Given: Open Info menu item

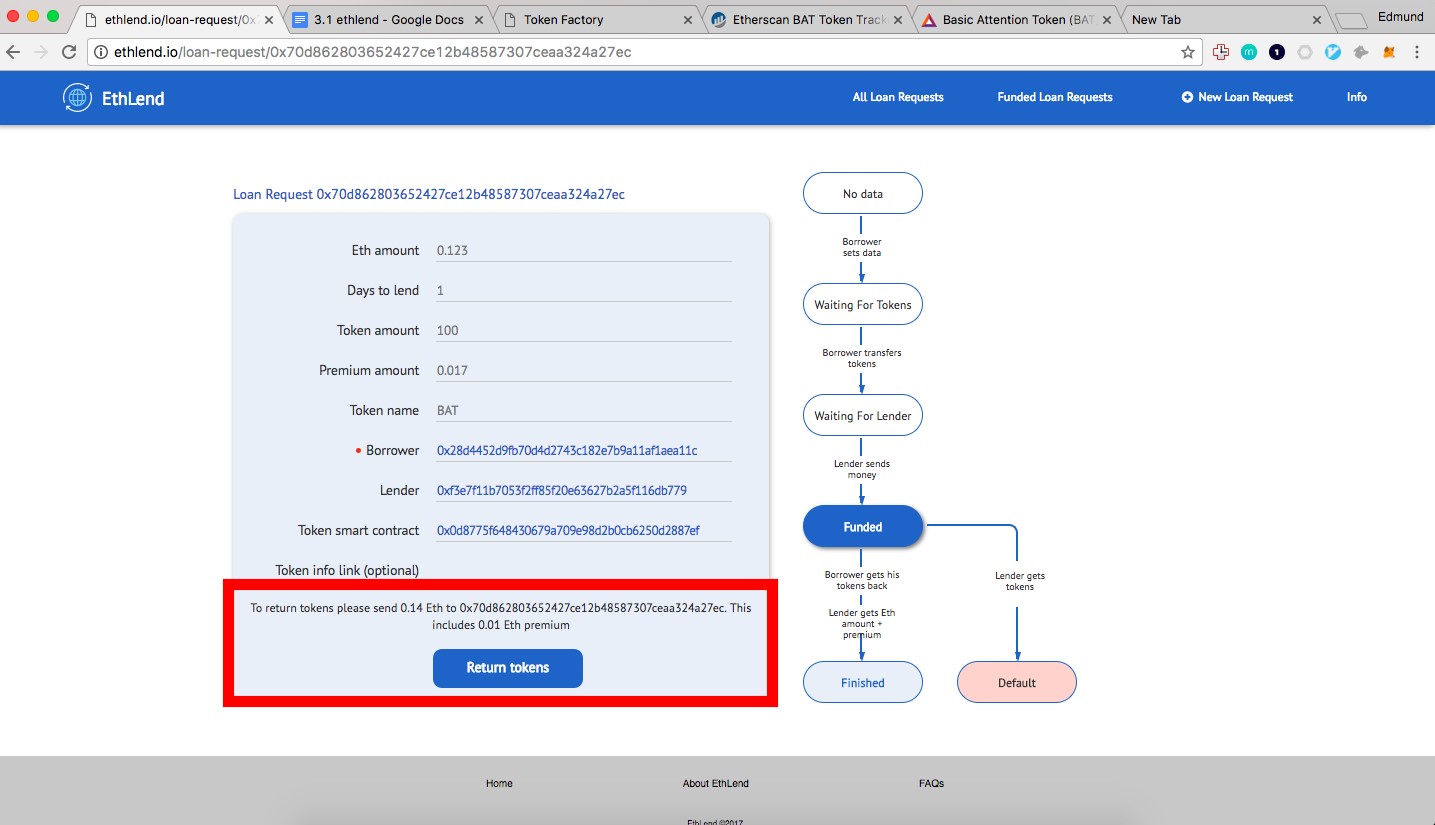Looking at the screenshot, I should pyautogui.click(x=1356, y=97).
